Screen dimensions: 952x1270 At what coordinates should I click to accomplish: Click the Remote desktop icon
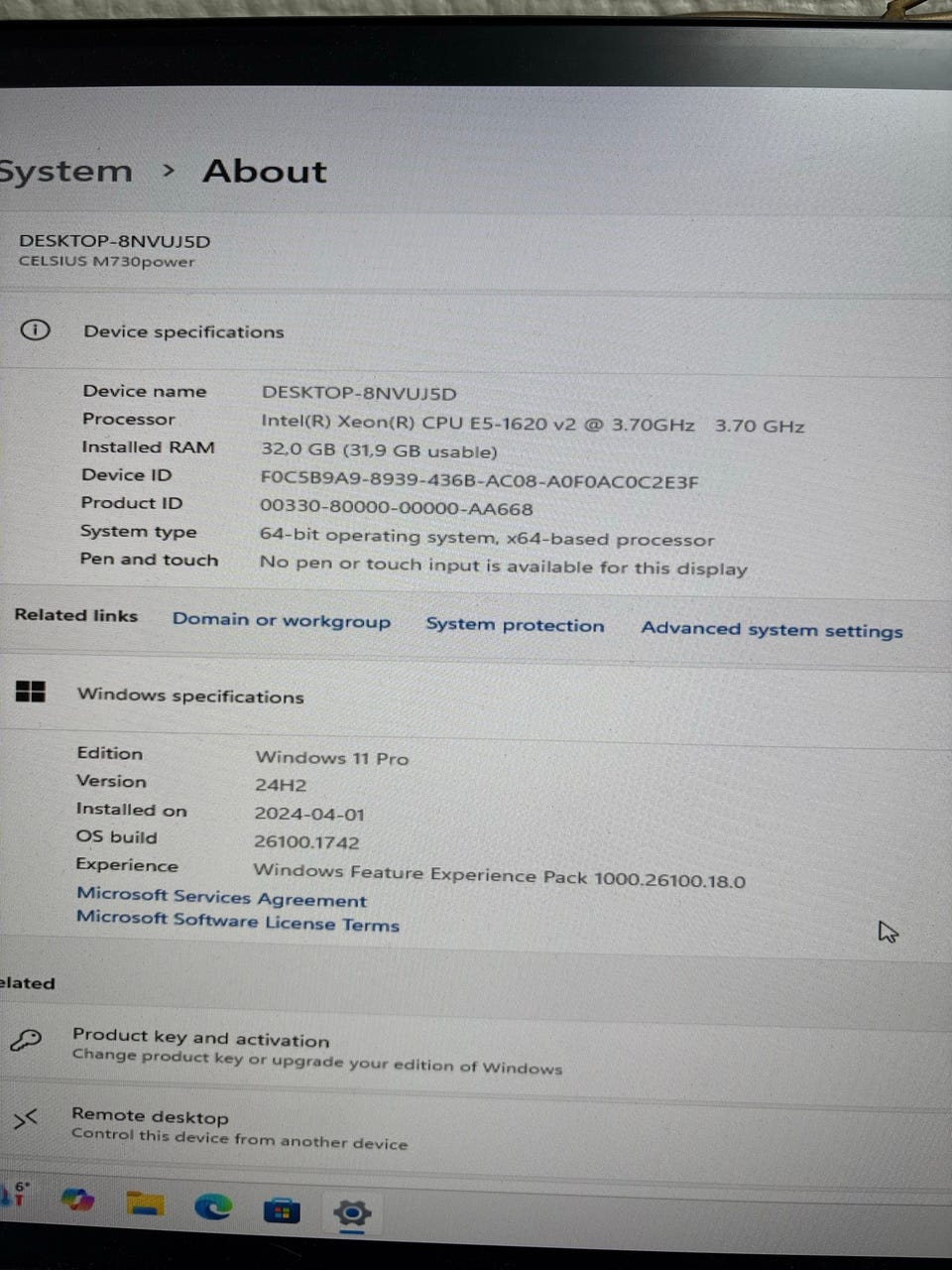tap(25, 1119)
